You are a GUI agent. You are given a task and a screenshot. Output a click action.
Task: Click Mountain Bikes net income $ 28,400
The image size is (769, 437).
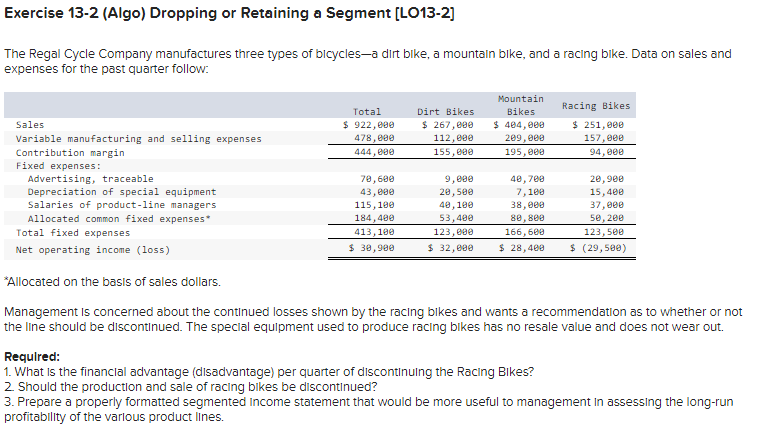pos(522,248)
